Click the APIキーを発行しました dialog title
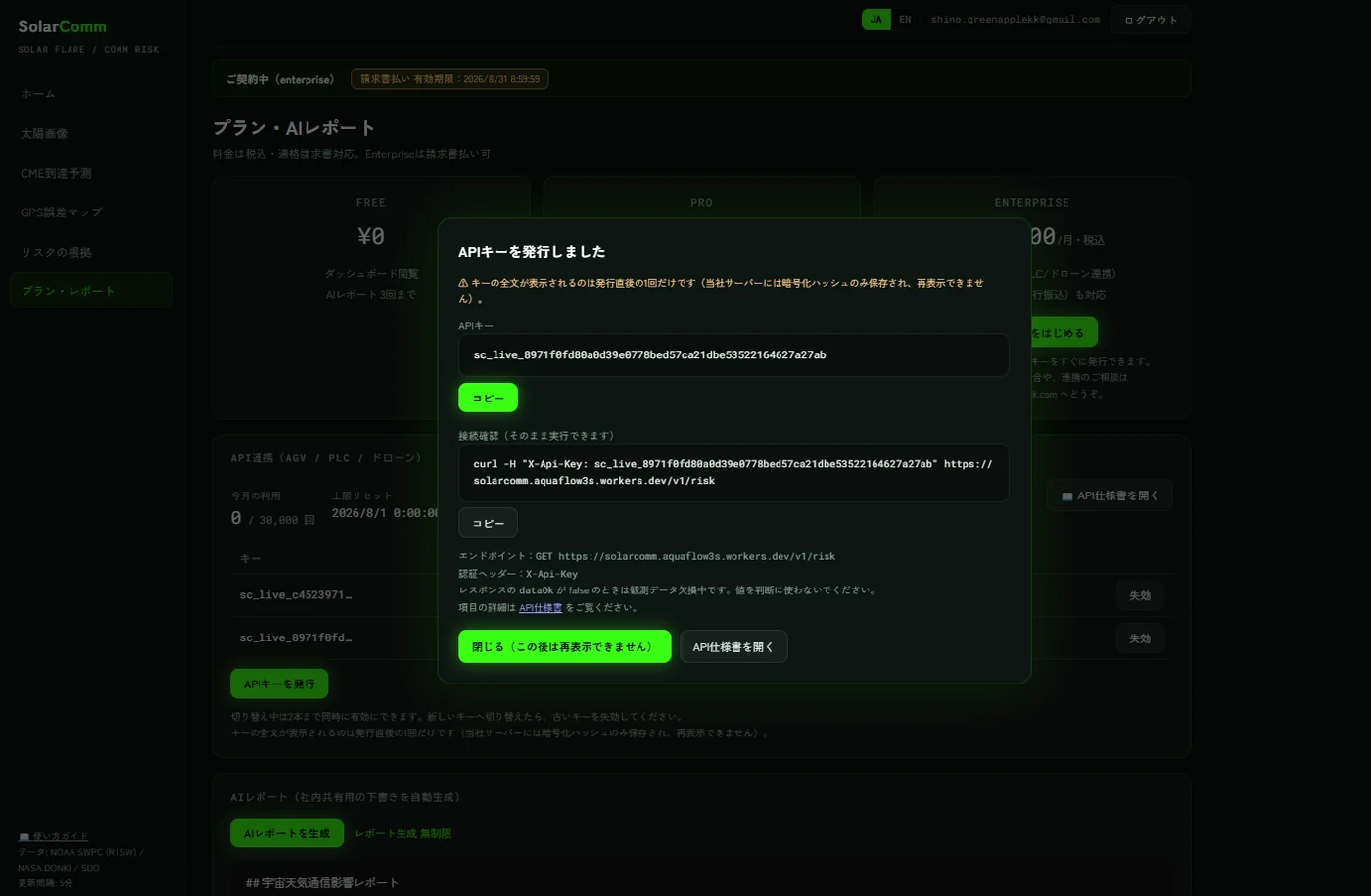Image resolution: width=1371 pixels, height=896 pixels. tap(532, 252)
